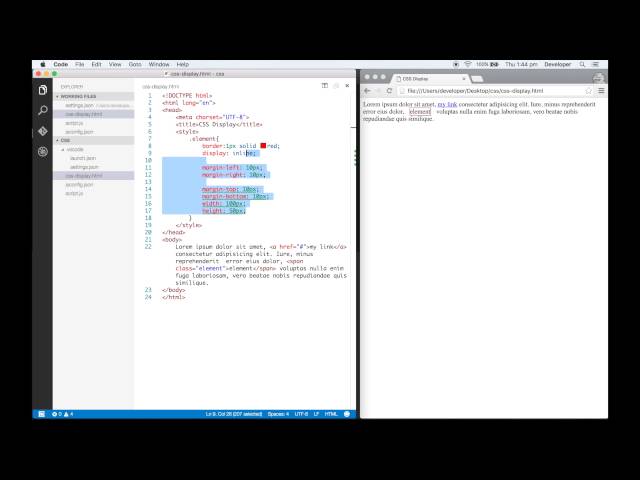Screen dimensions: 640x480
Task: Click the Wi-Fi icon in the menu bar
Action: click(468, 64)
